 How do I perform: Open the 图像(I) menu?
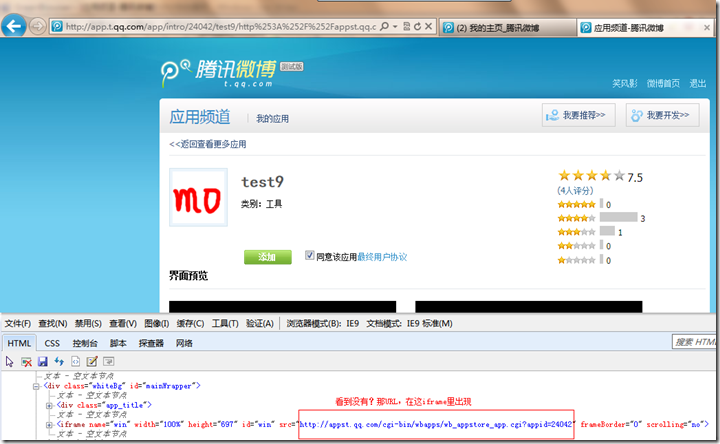pyautogui.click(x=157, y=324)
